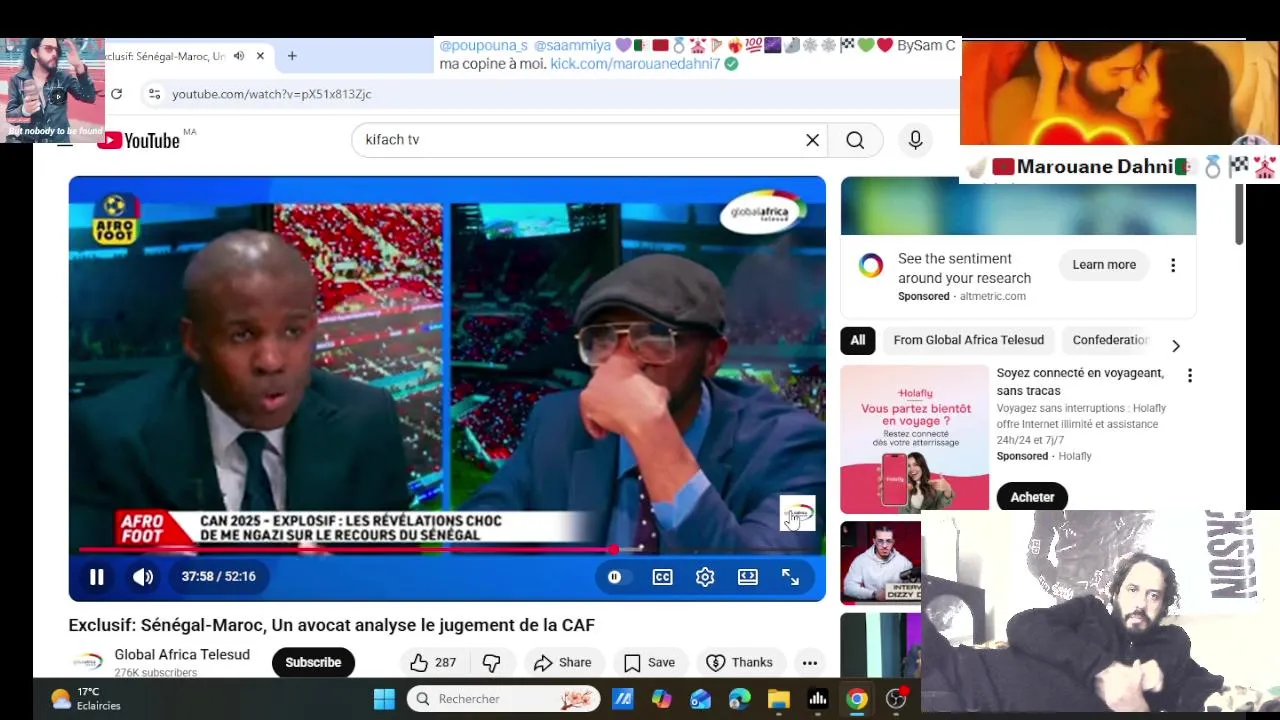The height and width of the screenshot is (720, 1280).
Task: Open Global Africa Telesud channel name
Action: (x=182, y=655)
